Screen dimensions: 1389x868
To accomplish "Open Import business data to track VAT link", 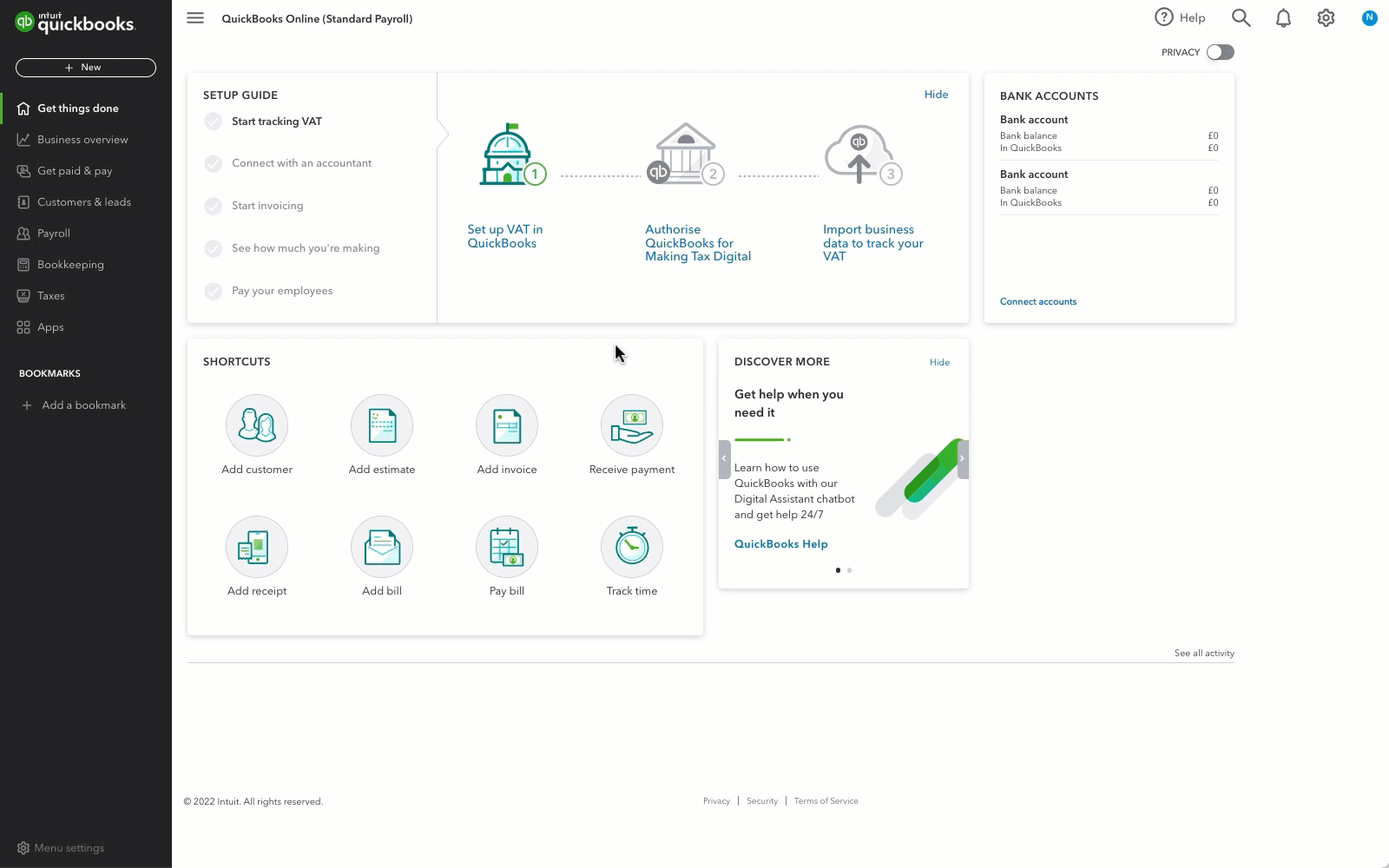I will 873,243.
